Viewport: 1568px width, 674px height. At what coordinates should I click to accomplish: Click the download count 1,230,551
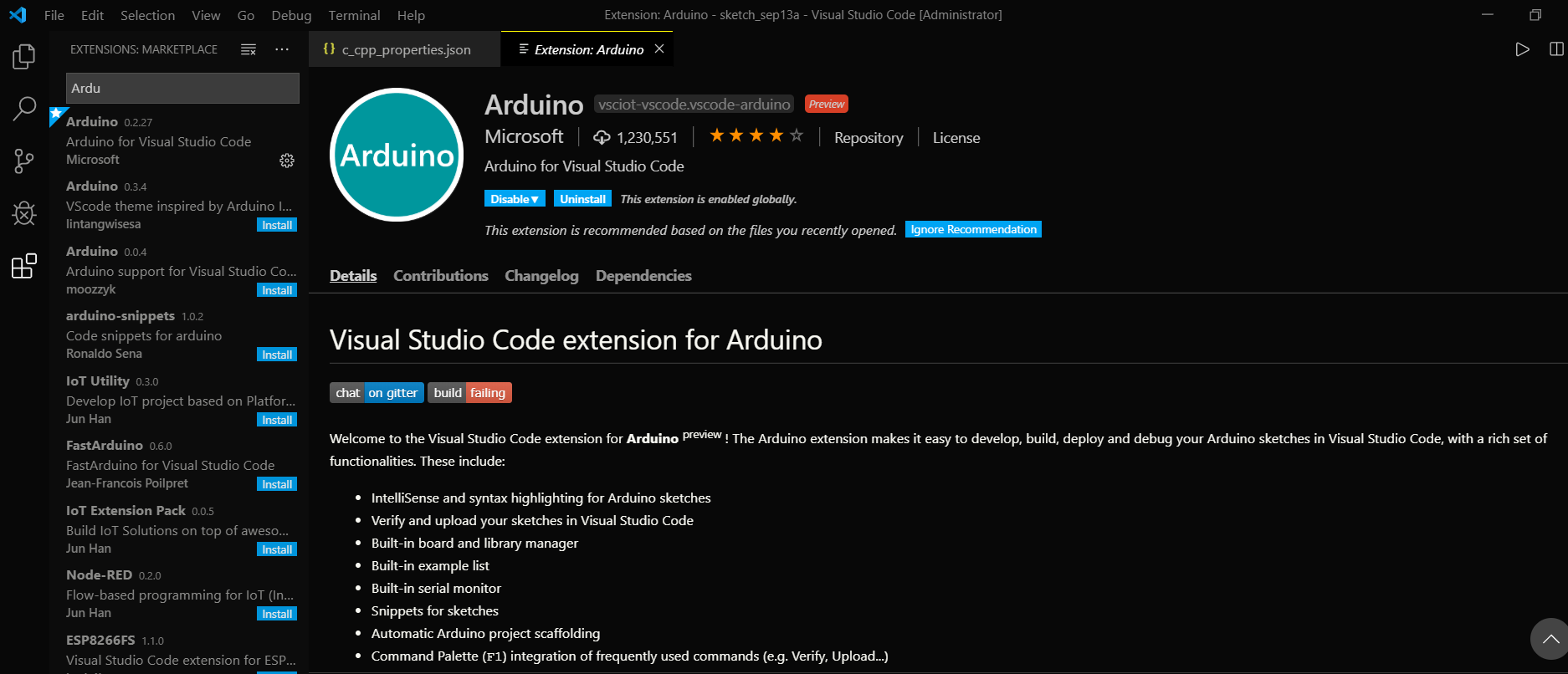[x=636, y=138]
